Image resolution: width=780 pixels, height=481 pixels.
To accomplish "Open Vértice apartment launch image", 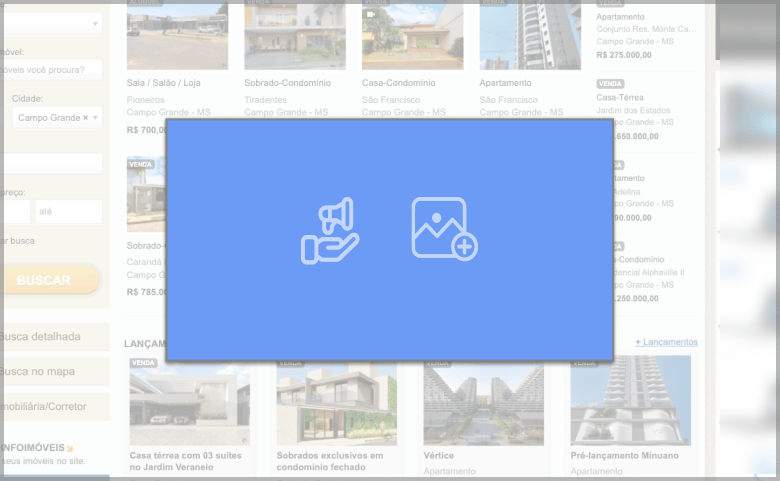I will (484, 401).
